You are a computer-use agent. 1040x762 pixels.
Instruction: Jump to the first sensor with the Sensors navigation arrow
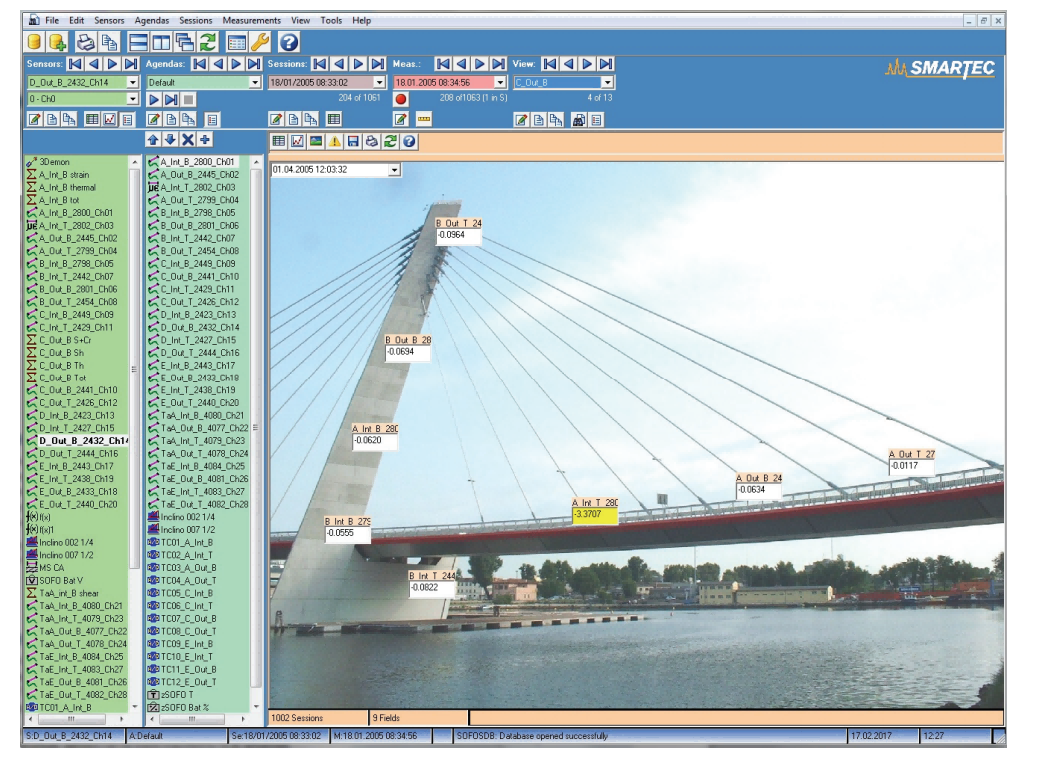click(74, 64)
